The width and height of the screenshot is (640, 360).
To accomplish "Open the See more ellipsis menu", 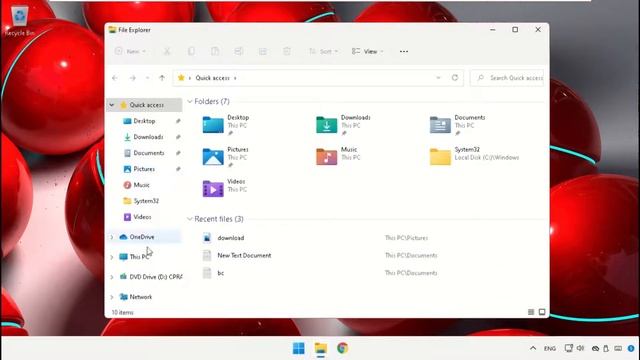I will coord(404,51).
